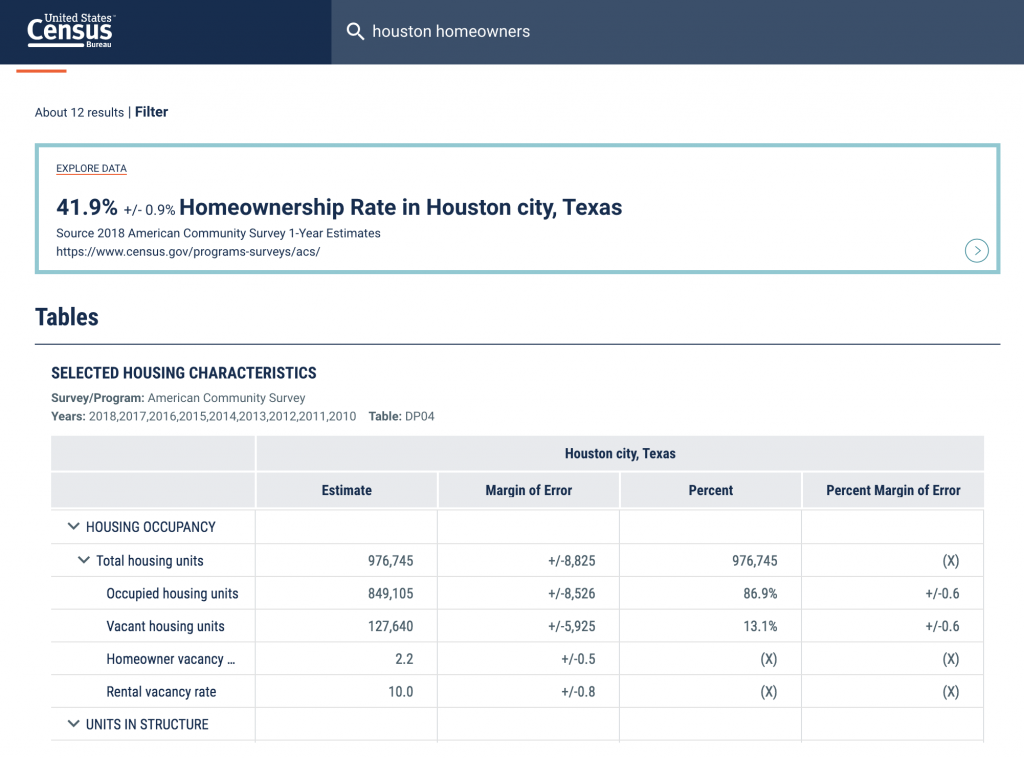Click the Estimate column header

[x=346, y=490]
